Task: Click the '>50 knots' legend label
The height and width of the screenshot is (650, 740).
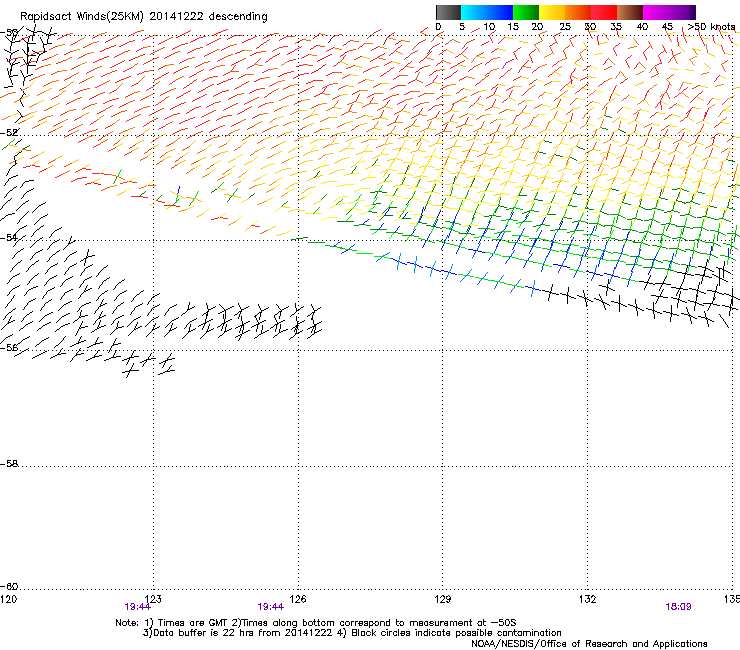Action: click(x=711, y=27)
